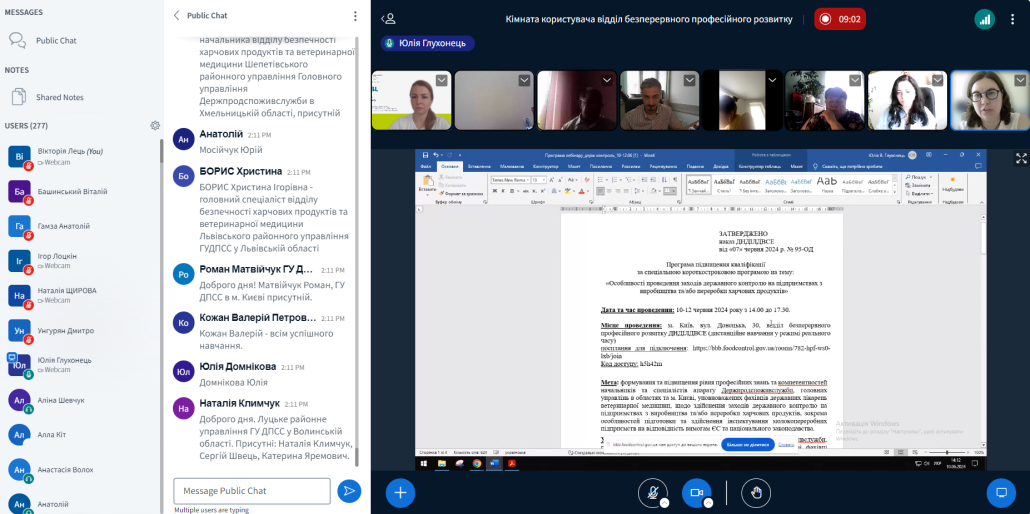Click the Message Public Chat input field

pos(251,490)
